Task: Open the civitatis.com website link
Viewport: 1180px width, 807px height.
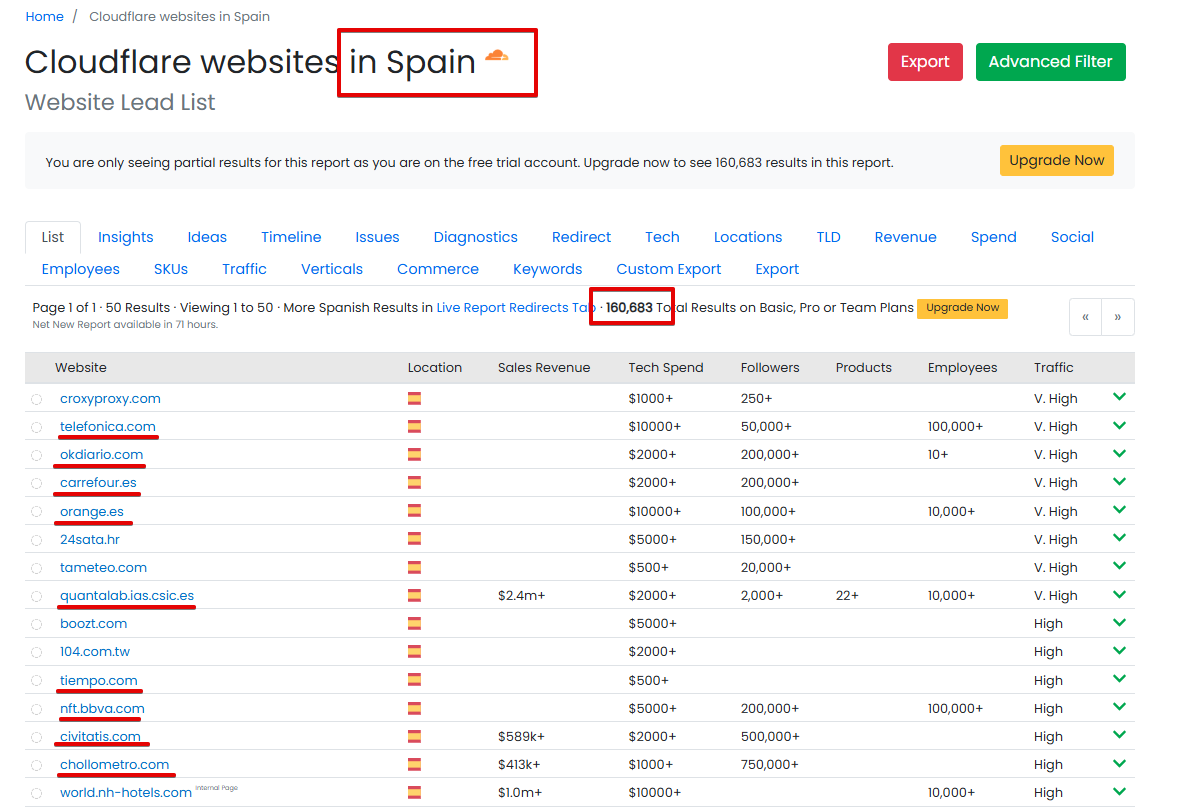Action: 100,737
